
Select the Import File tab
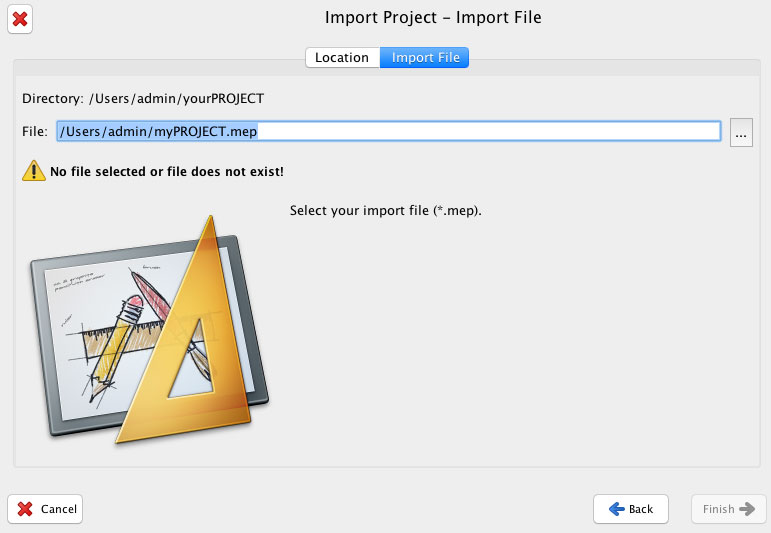pos(425,58)
